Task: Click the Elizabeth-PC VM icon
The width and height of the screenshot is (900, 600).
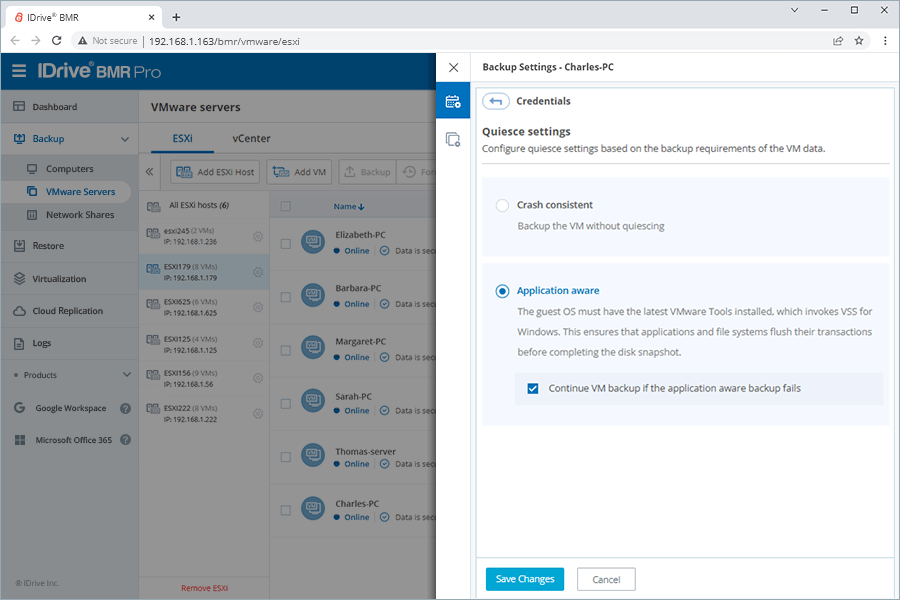Action: (313, 244)
